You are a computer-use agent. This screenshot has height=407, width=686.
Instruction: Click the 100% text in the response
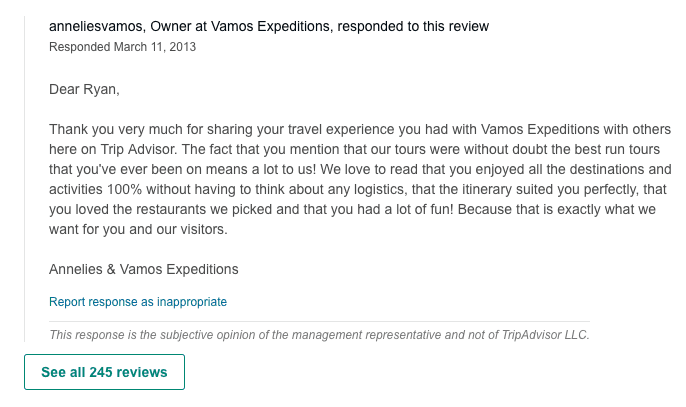[x=129, y=189]
